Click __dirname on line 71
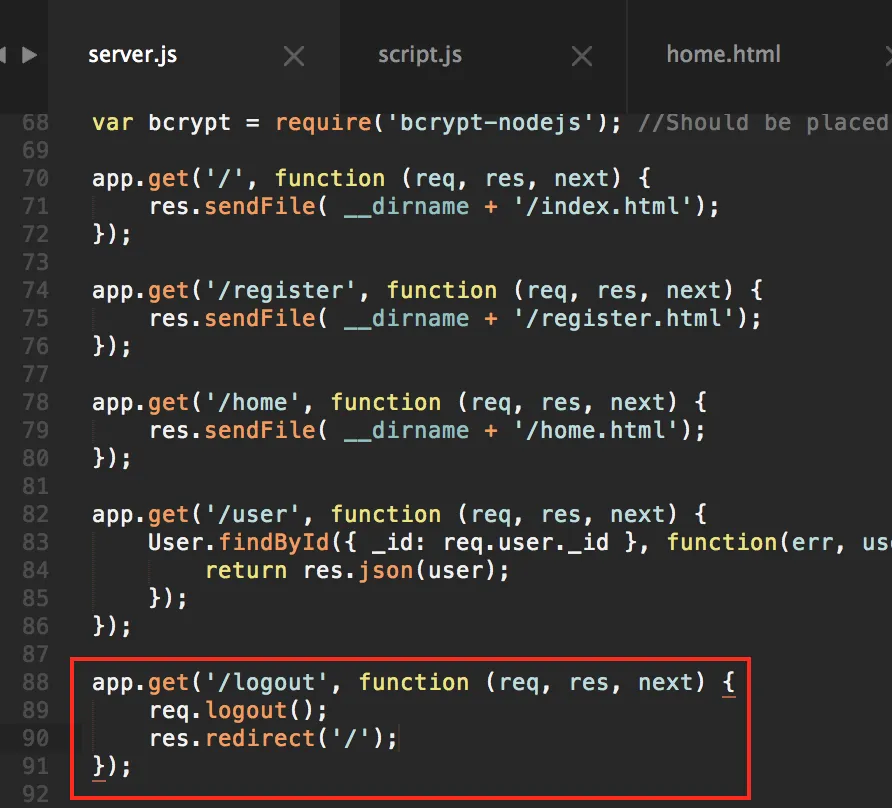The image size is (892, 808). point(407,207)
